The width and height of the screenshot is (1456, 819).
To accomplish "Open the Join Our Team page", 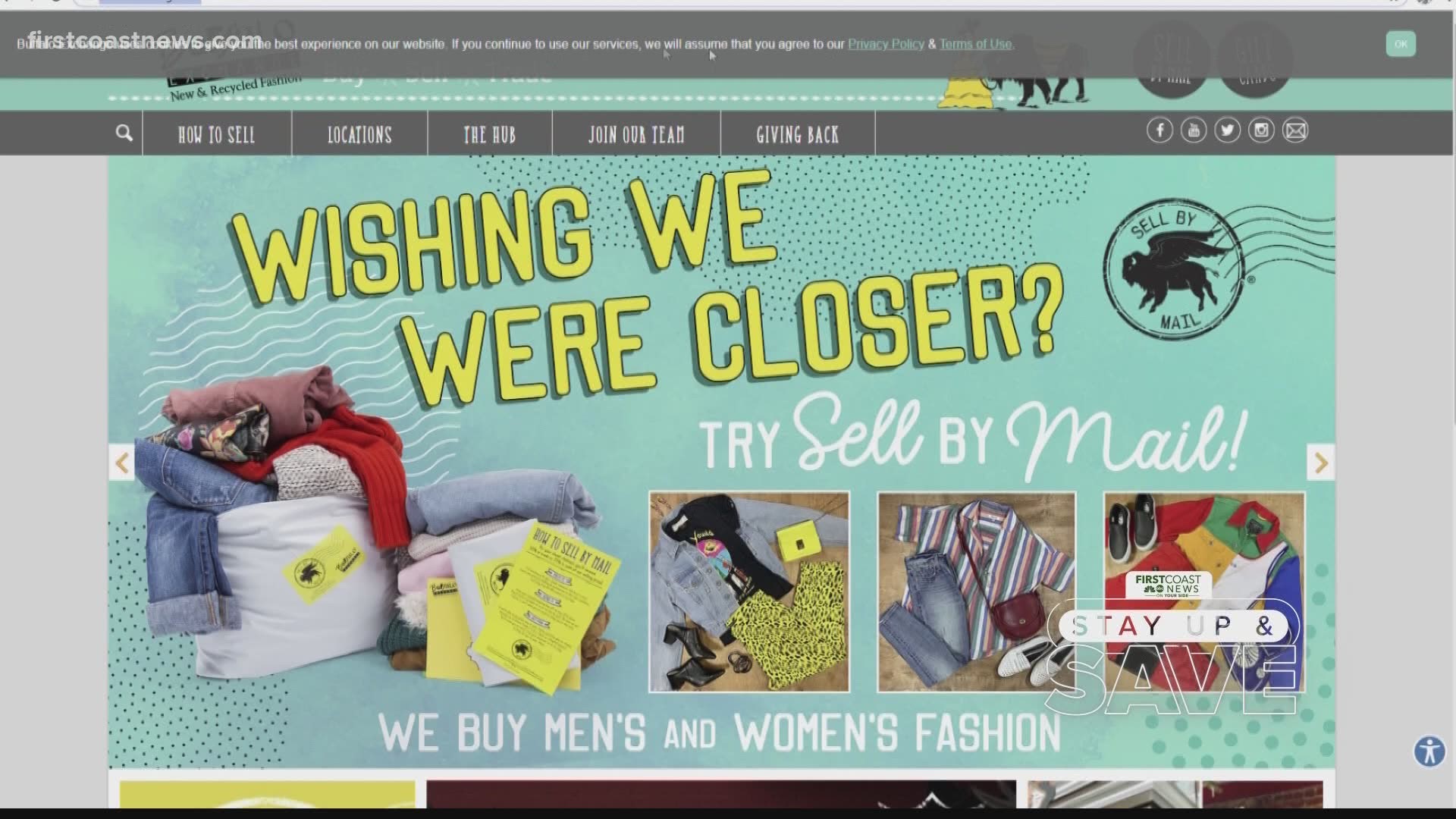I will tap(636, 134).
